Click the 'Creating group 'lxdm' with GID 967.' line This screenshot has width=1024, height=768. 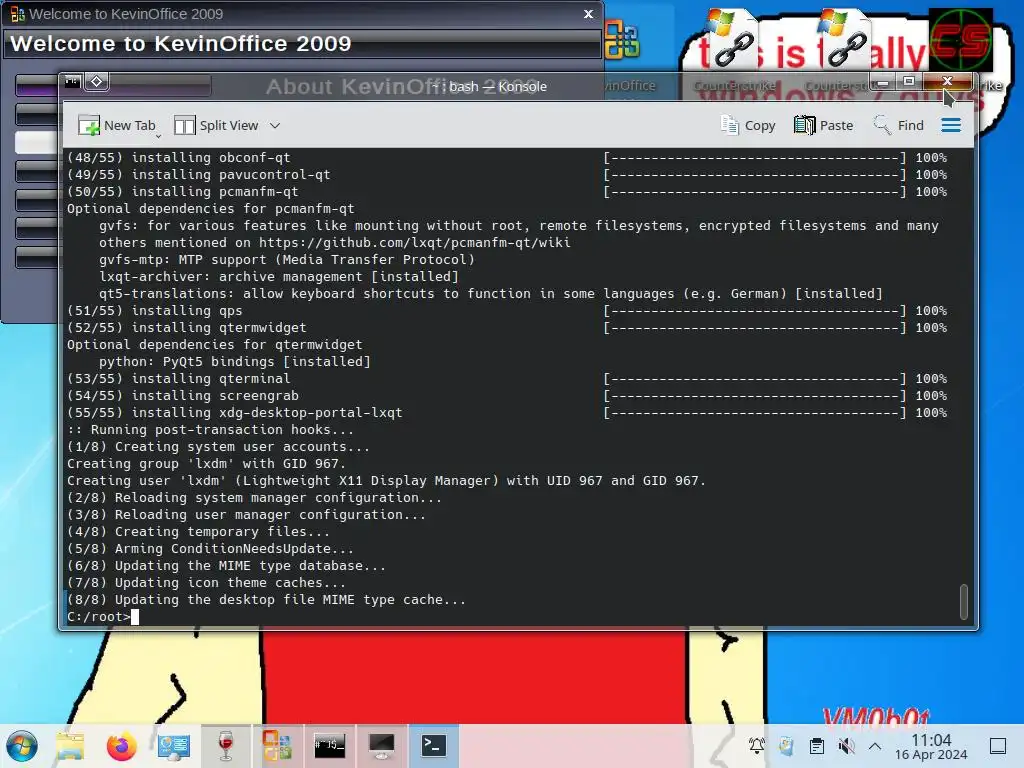[206, 464]
